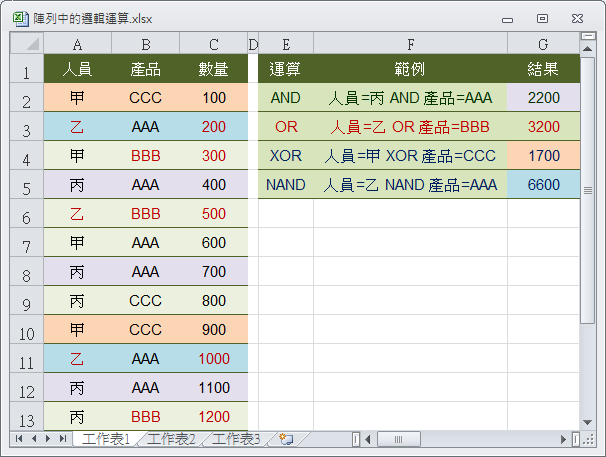Select quantity cell 100

pos(214,97)
